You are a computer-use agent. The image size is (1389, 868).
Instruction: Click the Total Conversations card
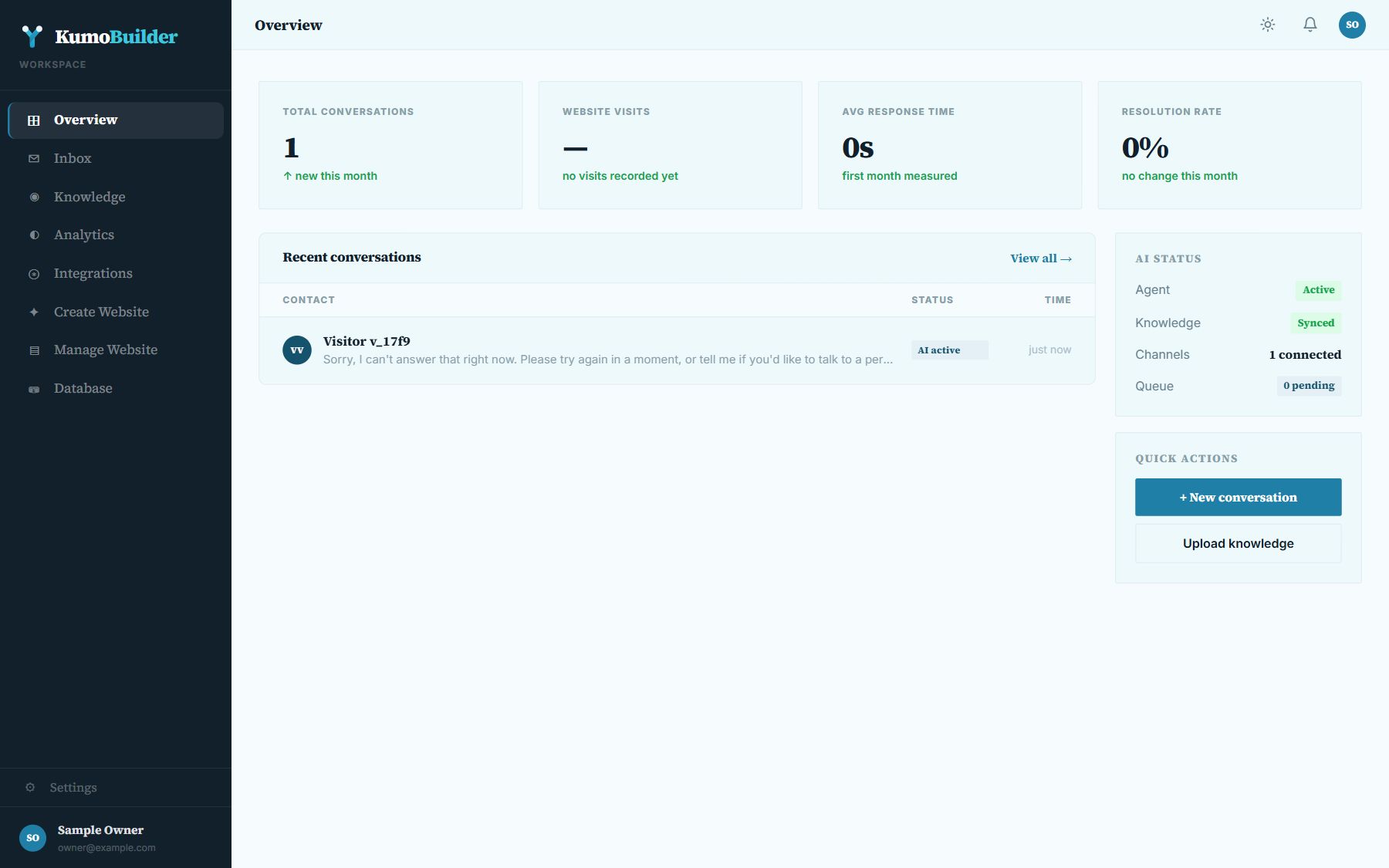tap(390, 145)
